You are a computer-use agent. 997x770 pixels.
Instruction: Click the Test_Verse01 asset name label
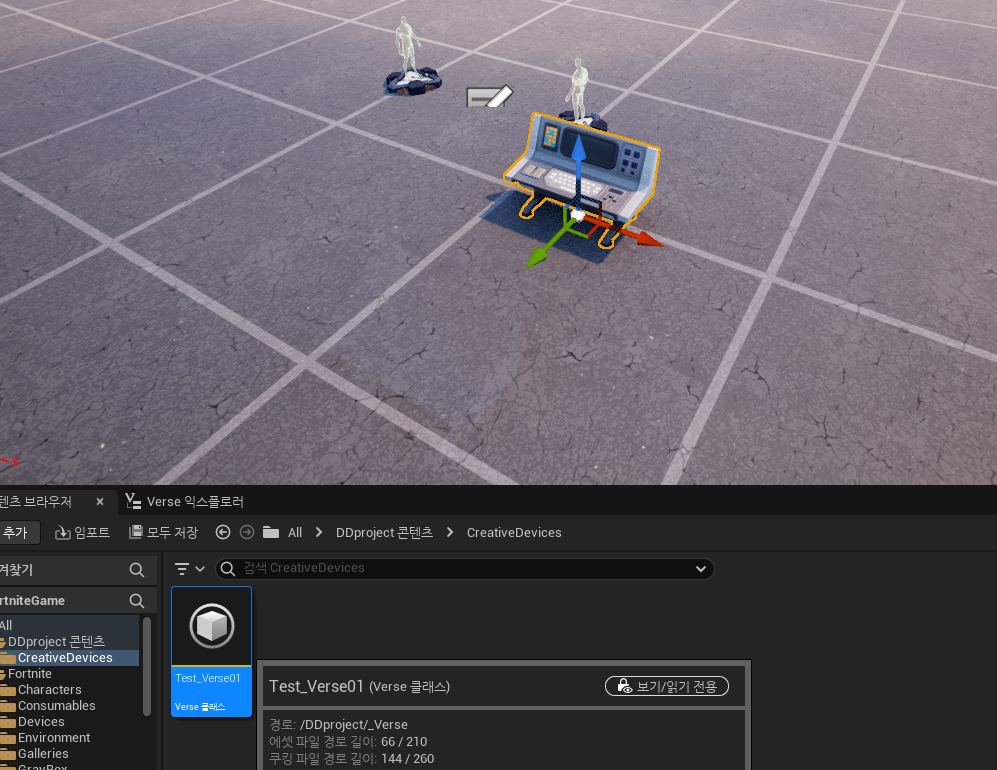208,678
